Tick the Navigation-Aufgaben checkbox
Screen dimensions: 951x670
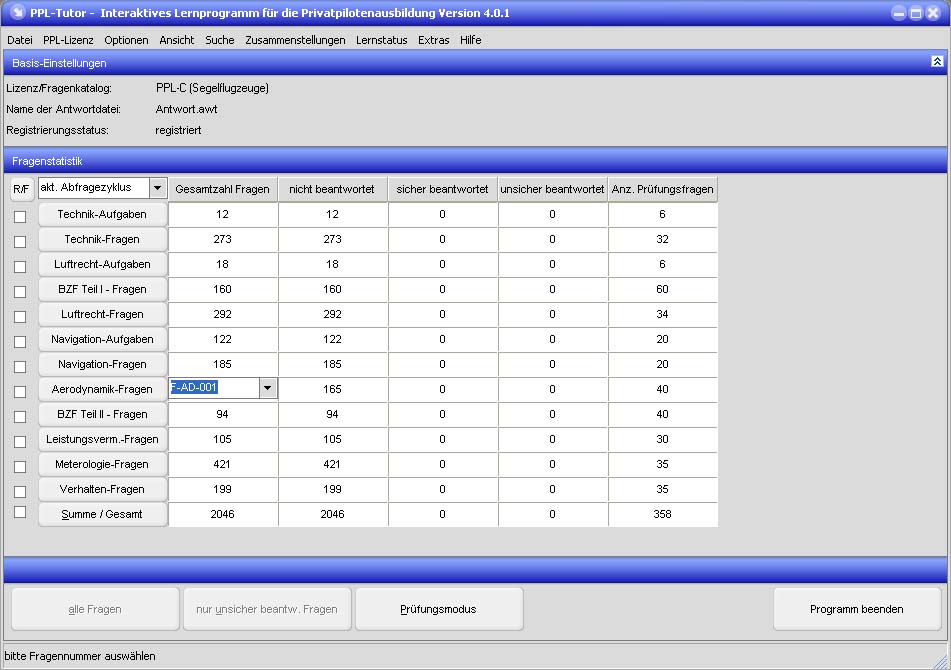(20, 341)
